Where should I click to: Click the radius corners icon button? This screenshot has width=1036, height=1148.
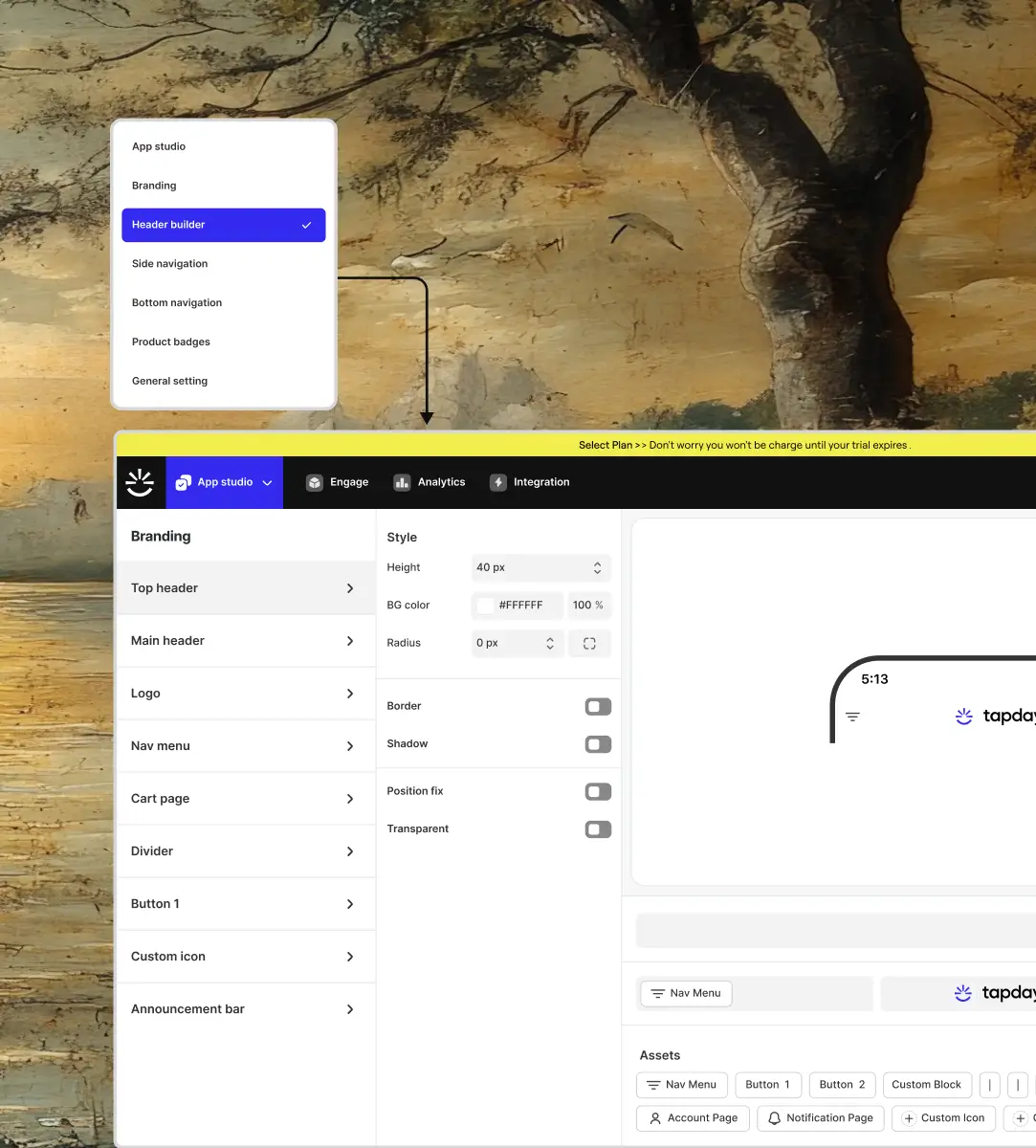[589, 644]
